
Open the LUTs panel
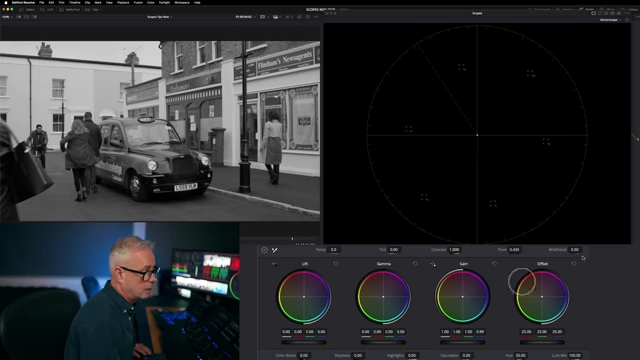47,9
